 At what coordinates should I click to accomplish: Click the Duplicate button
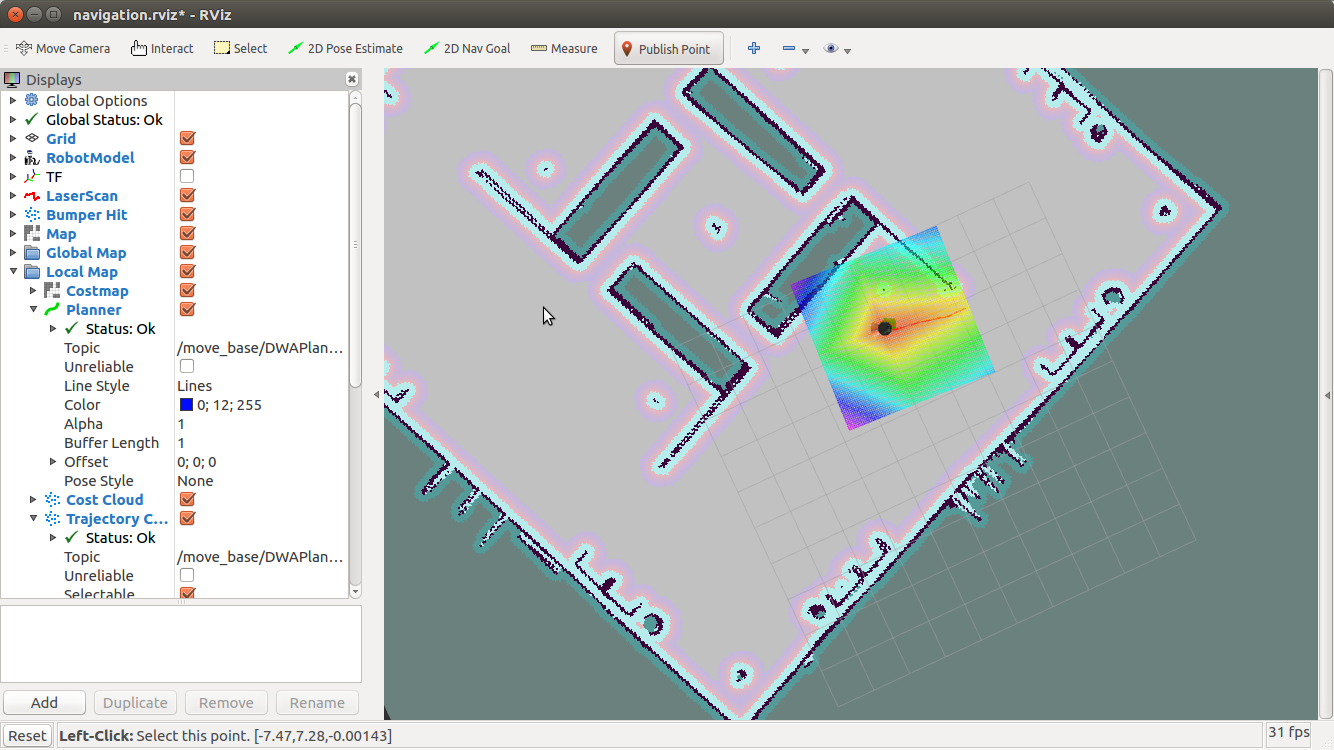pos(135,702)
